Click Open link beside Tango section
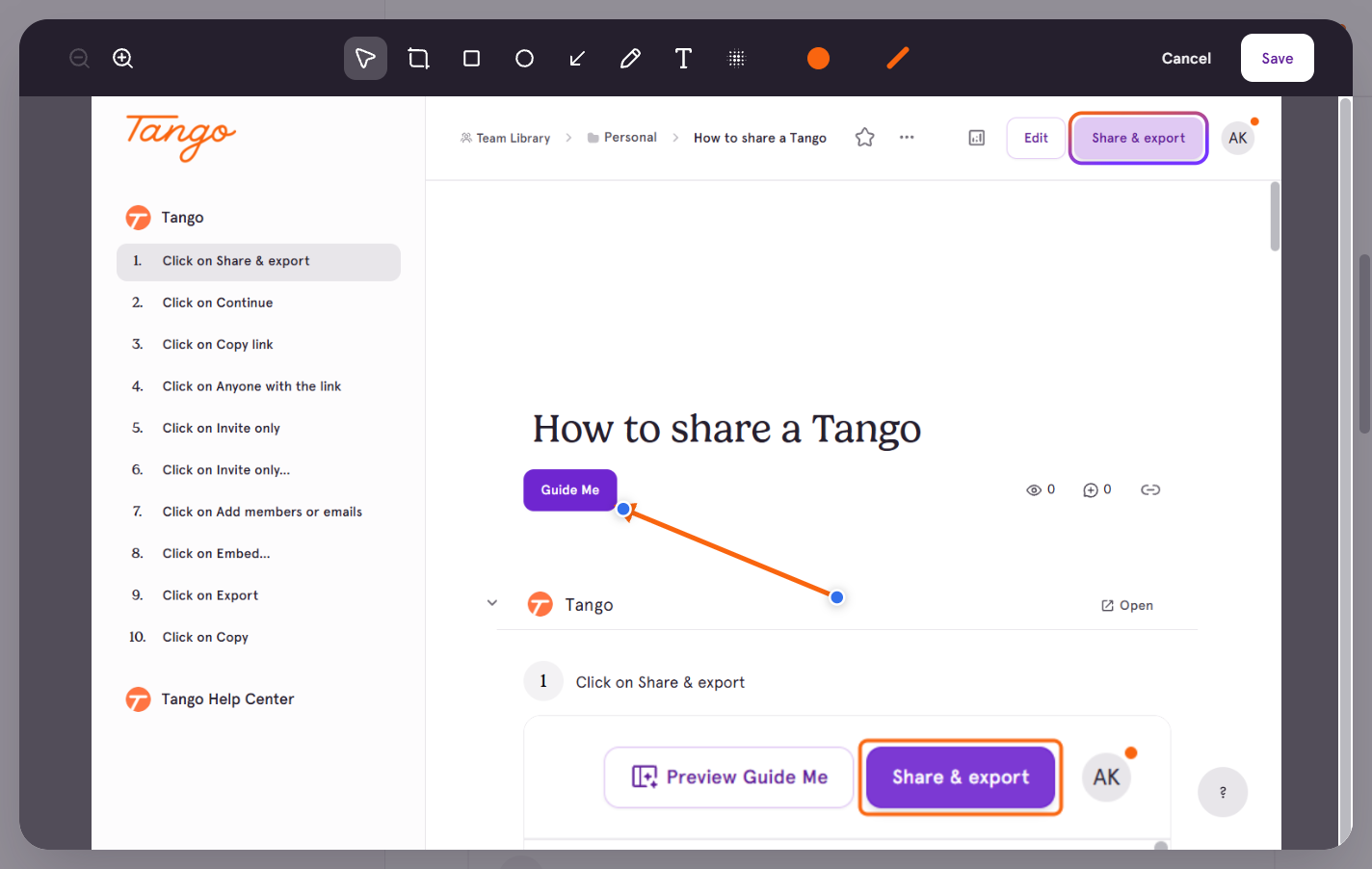 [1127, 605]
